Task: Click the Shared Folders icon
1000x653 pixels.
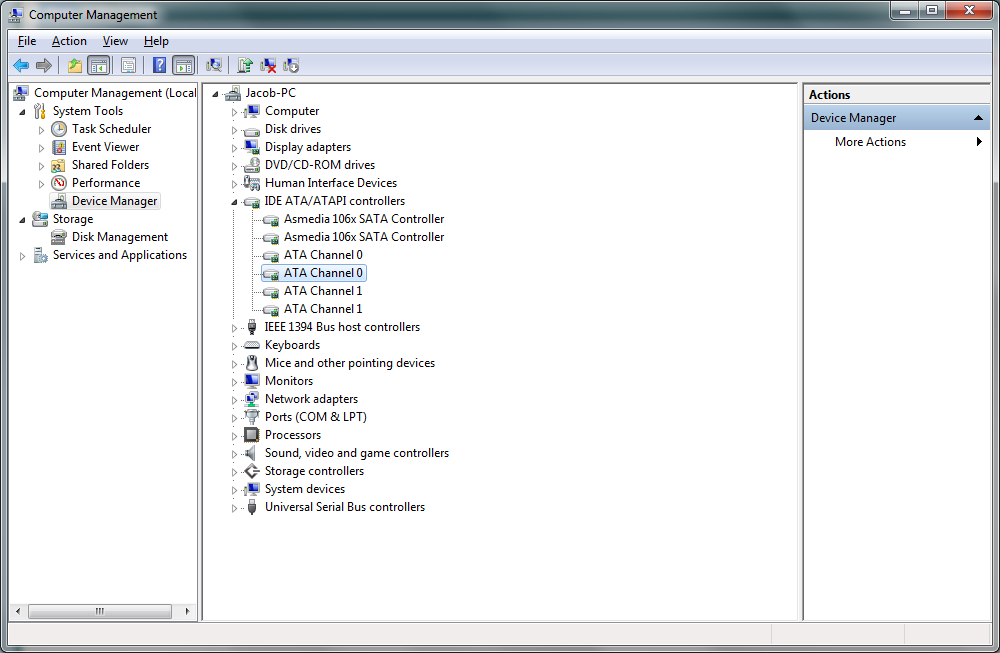Action: pyautogui.click(x=59, y=165)
